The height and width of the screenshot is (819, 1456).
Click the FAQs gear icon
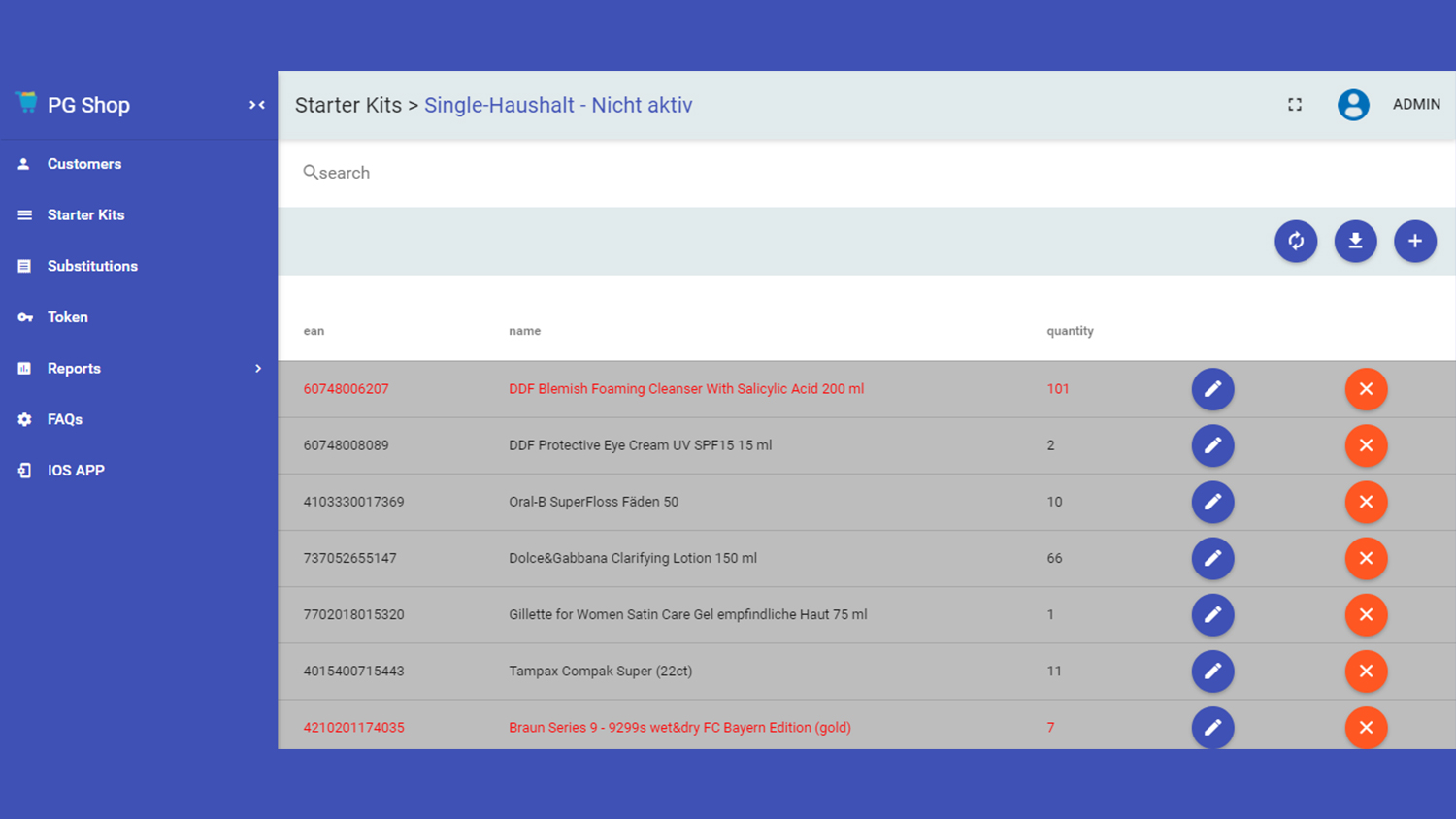click(24, 419)
